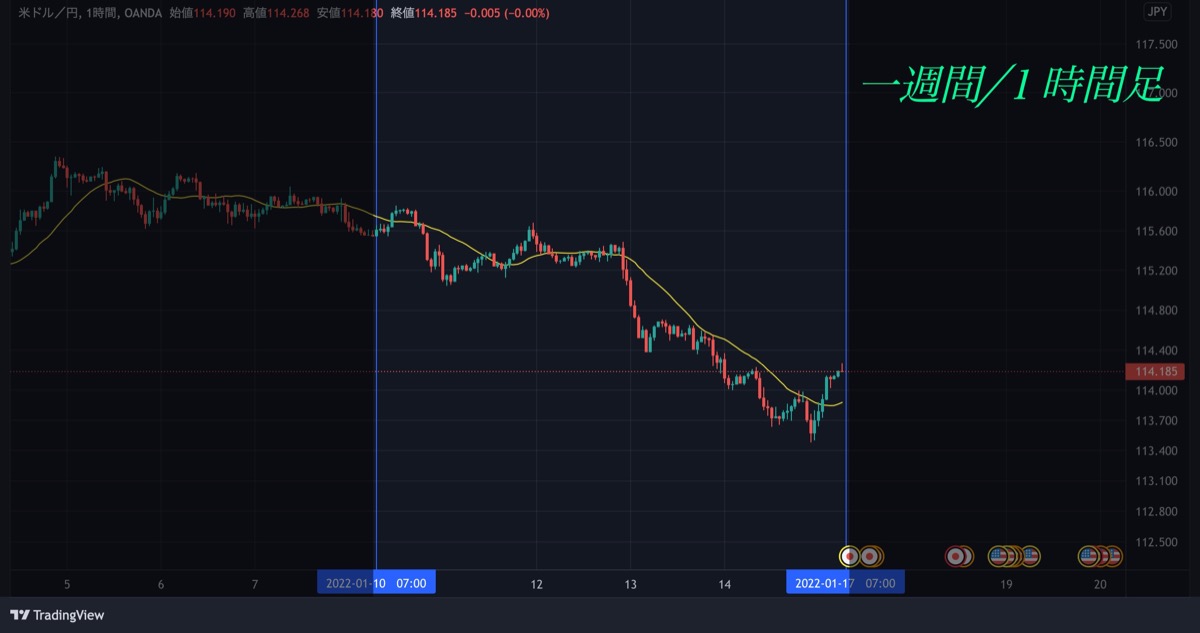1200x633 pixels.
Task: Open the Japan event icon just right of the 01-17 line
Action: click(870, 555)
